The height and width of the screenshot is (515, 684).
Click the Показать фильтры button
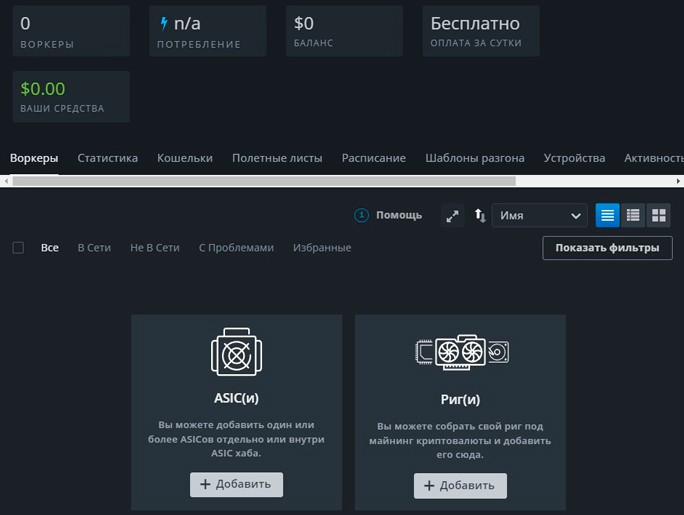607,248
